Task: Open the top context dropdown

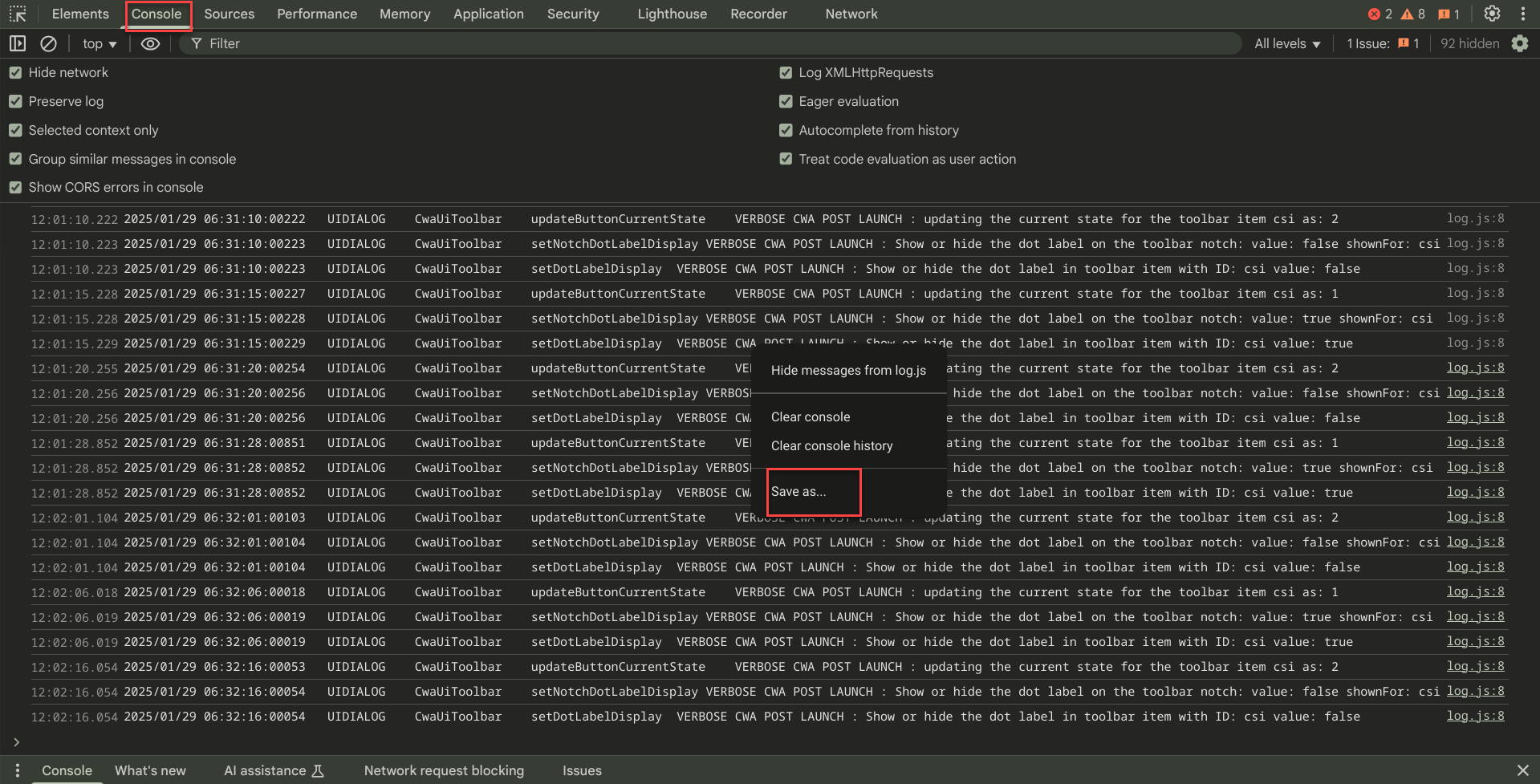Action: [100, 43]
